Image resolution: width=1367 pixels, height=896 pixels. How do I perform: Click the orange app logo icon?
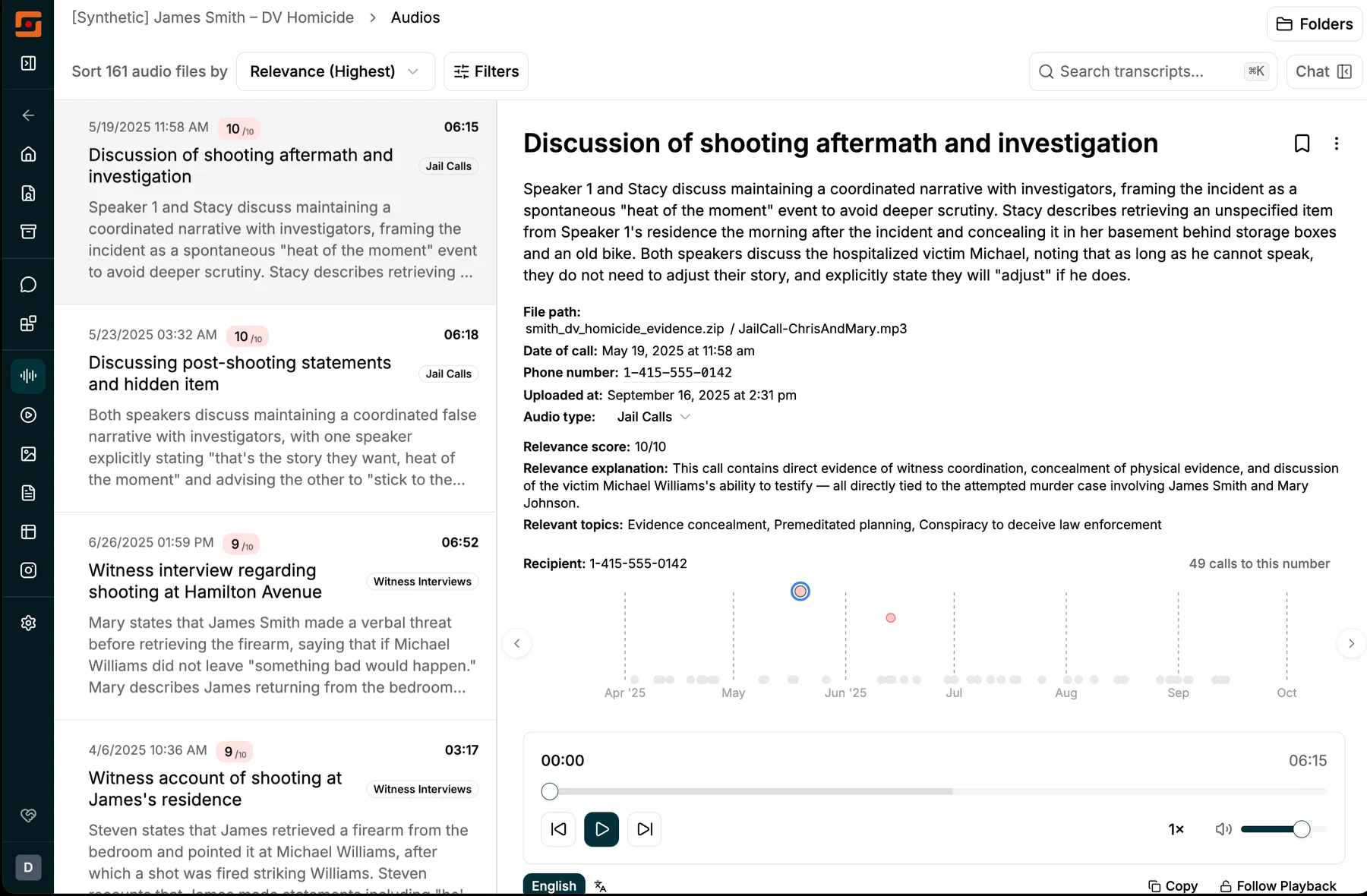pos(28,24)
